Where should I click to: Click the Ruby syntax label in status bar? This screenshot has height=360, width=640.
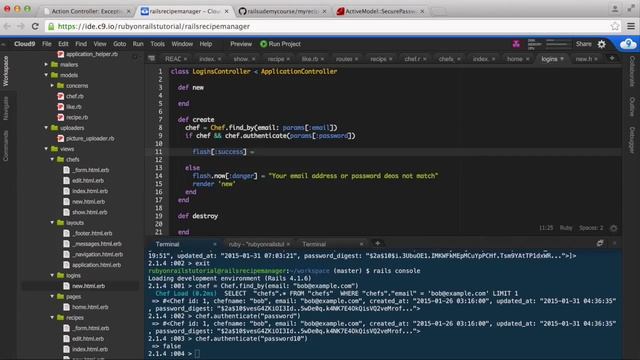tap(566, 228)
